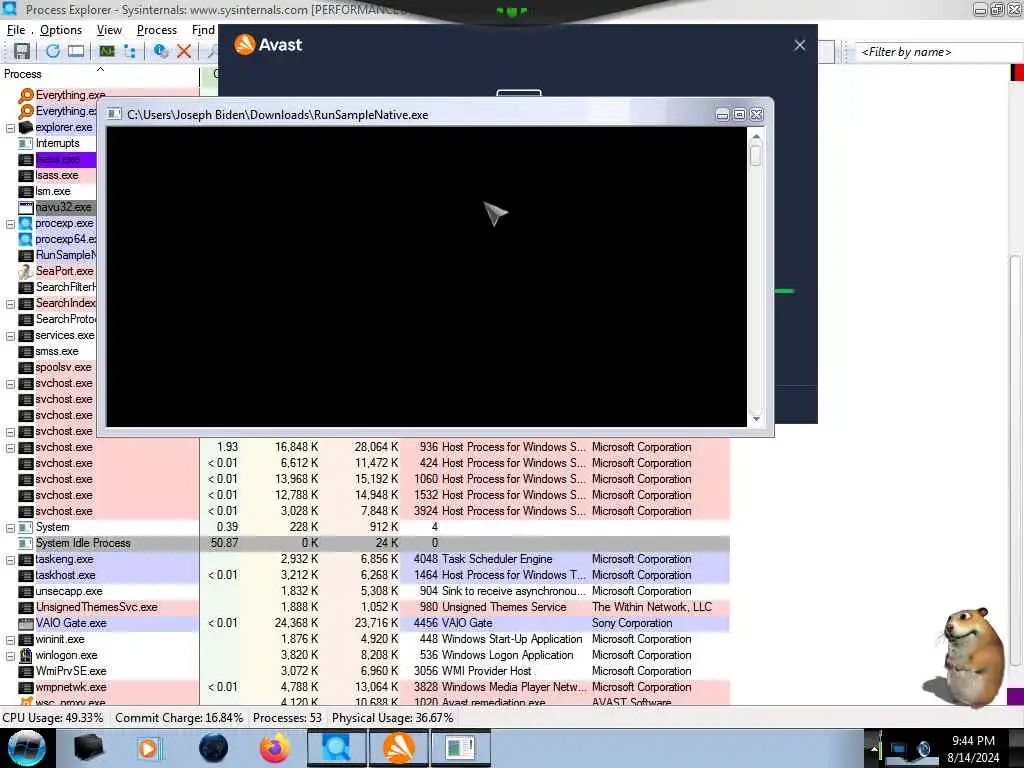Switch to Avast taskbar button
The image size is (1024, 768).
click(398, 748)
